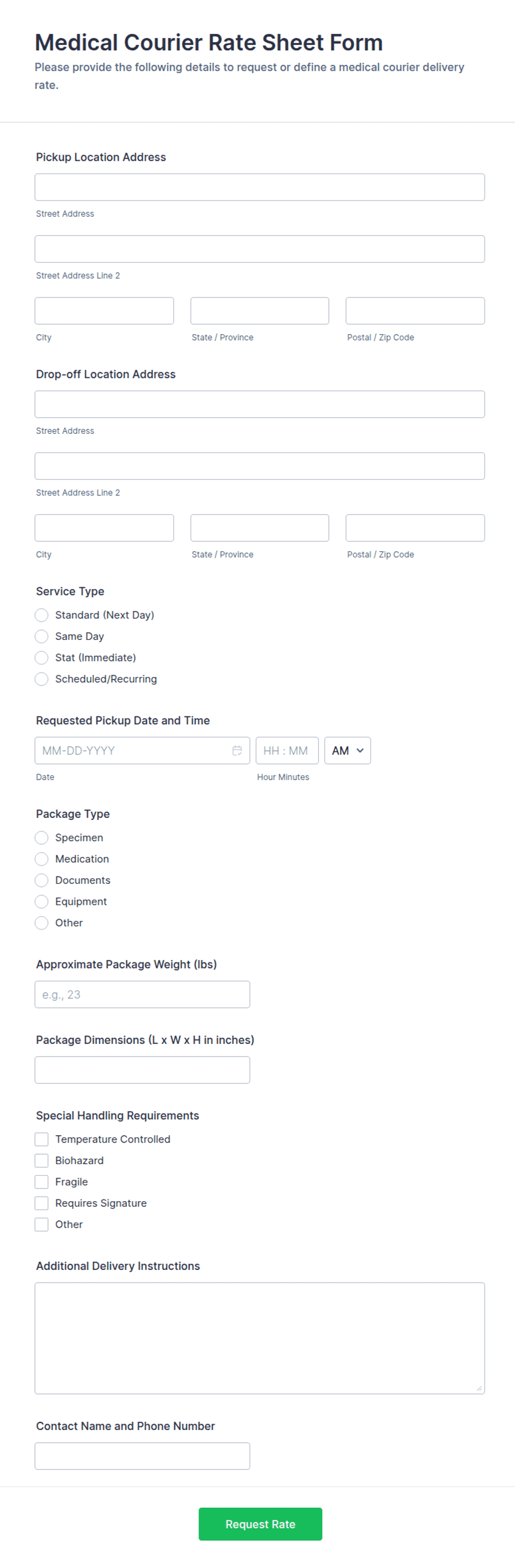Screen dimensions: 515x1568
Task: Enable Requires Signature option
Action: point(42,1203)
